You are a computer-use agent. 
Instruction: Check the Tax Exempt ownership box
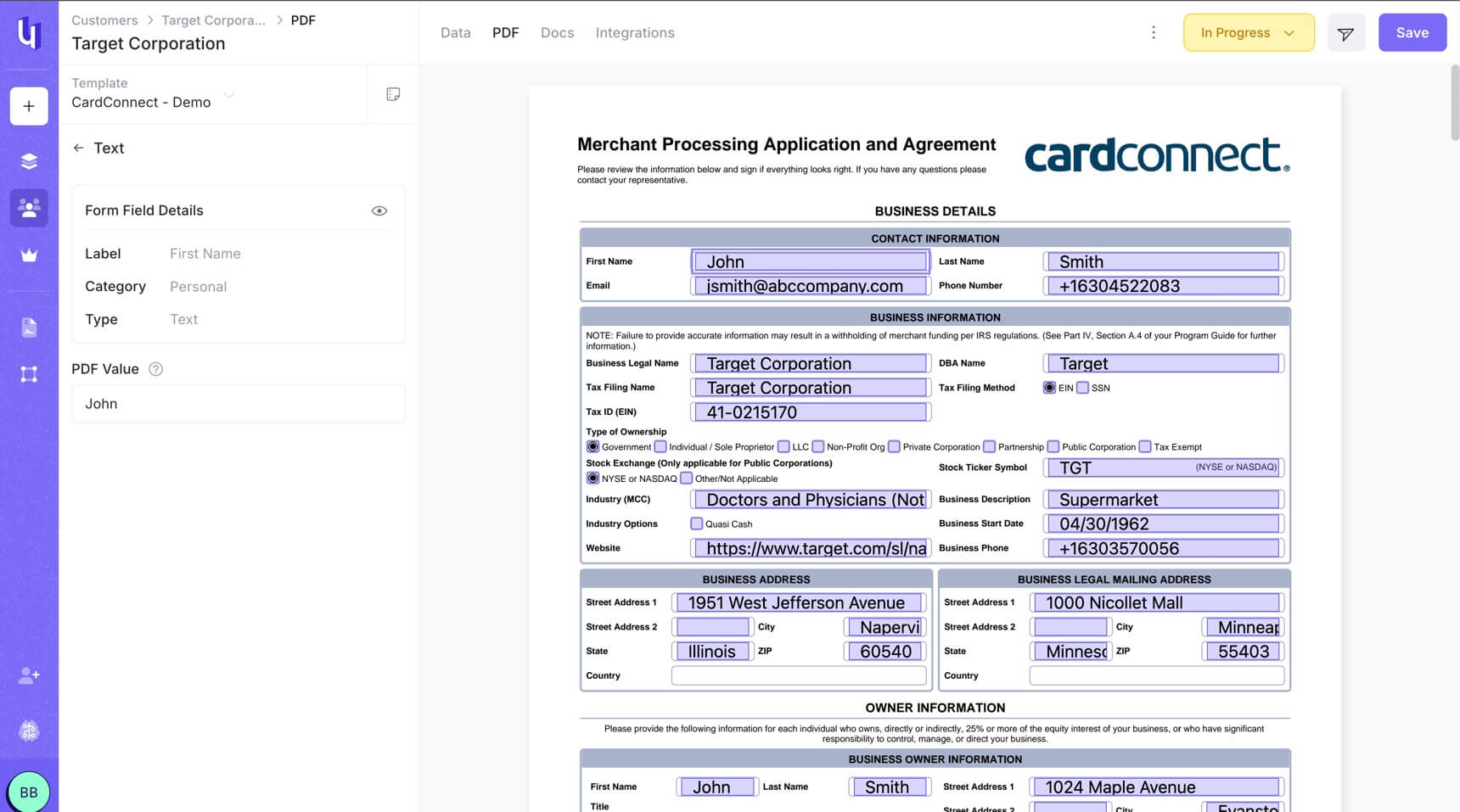(1145, 446)
